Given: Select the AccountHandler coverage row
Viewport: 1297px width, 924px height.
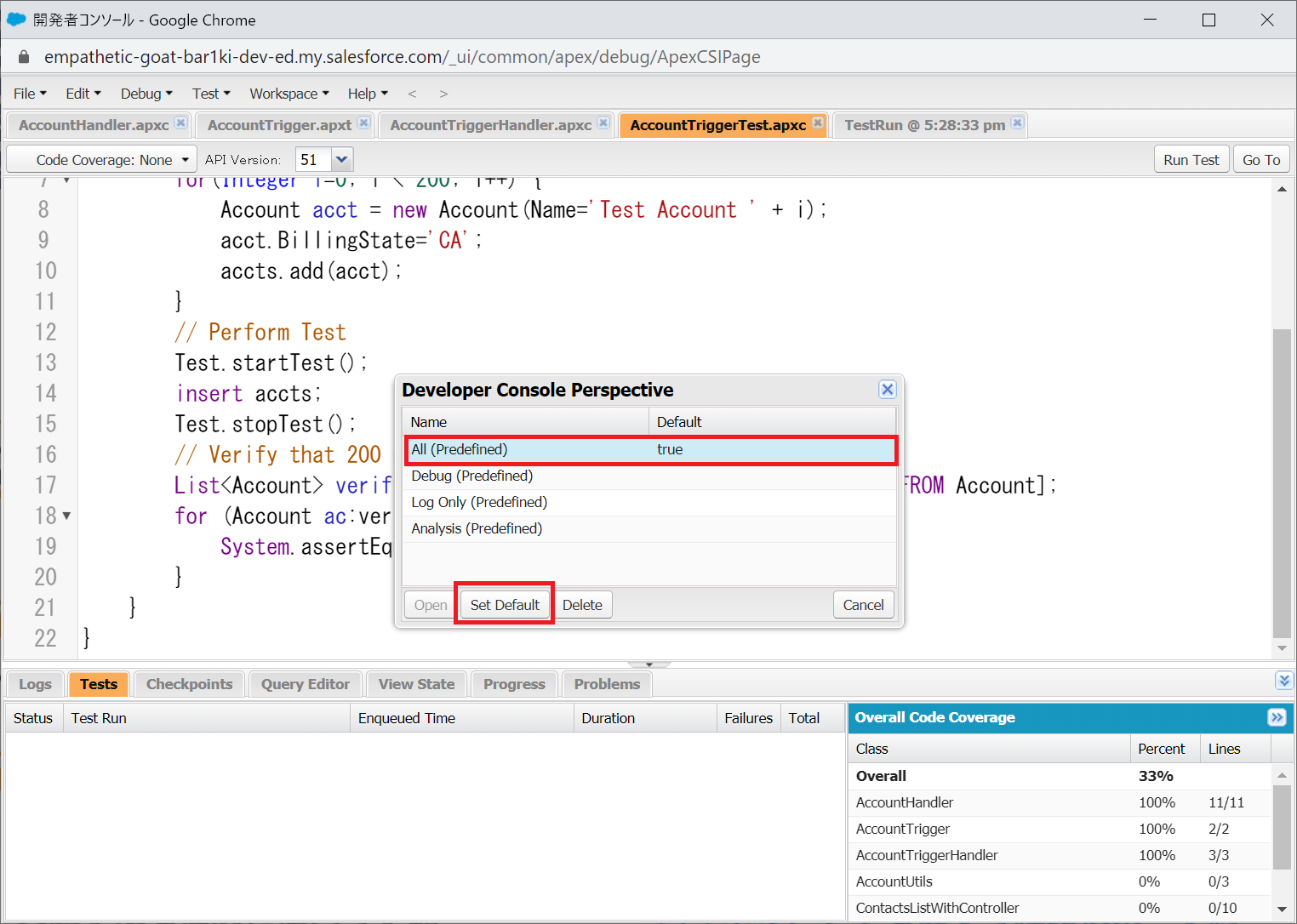Looking at the screenshot, I should tap(1060, 802).
